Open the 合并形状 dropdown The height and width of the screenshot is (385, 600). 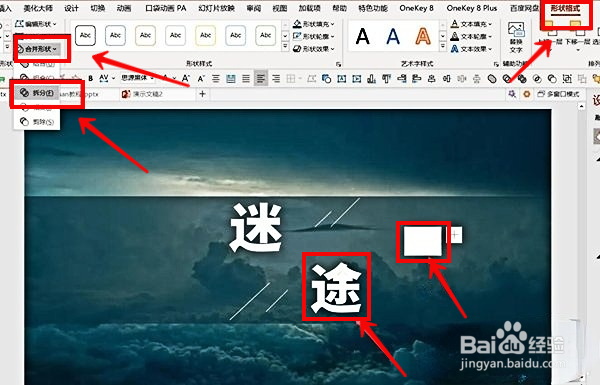[38, 49]
